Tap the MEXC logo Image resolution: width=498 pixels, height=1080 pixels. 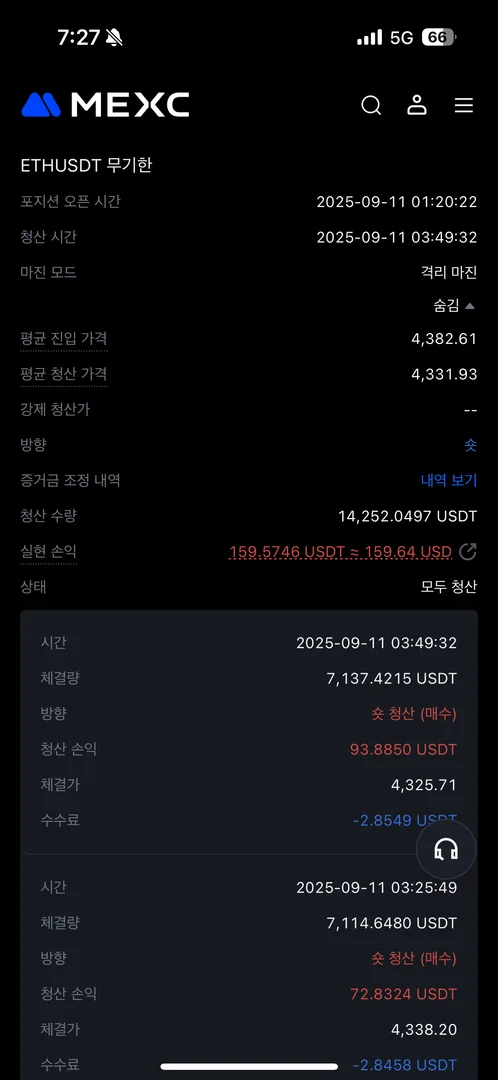coord(105,105)
